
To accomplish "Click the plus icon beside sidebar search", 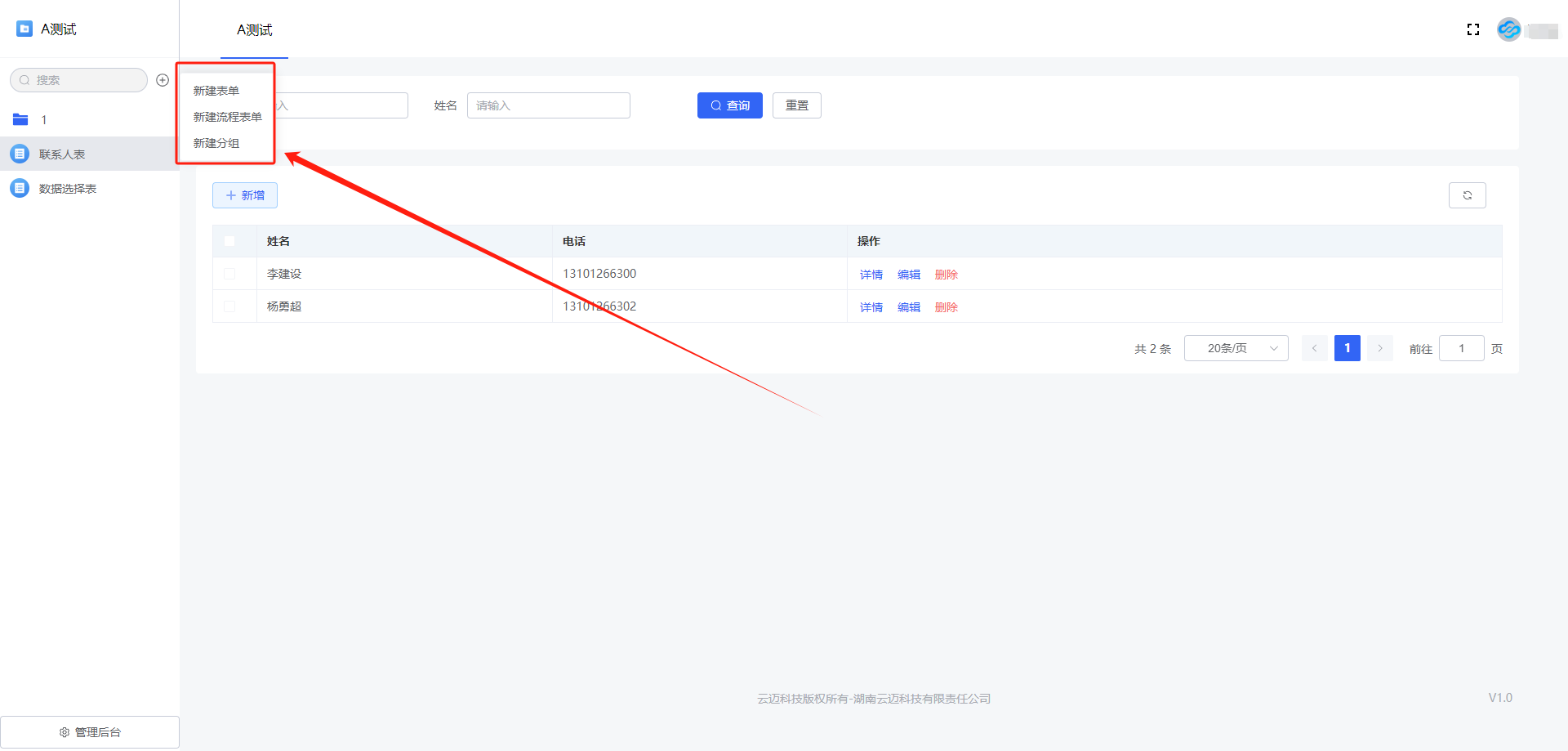I will (x=163, y=80).
